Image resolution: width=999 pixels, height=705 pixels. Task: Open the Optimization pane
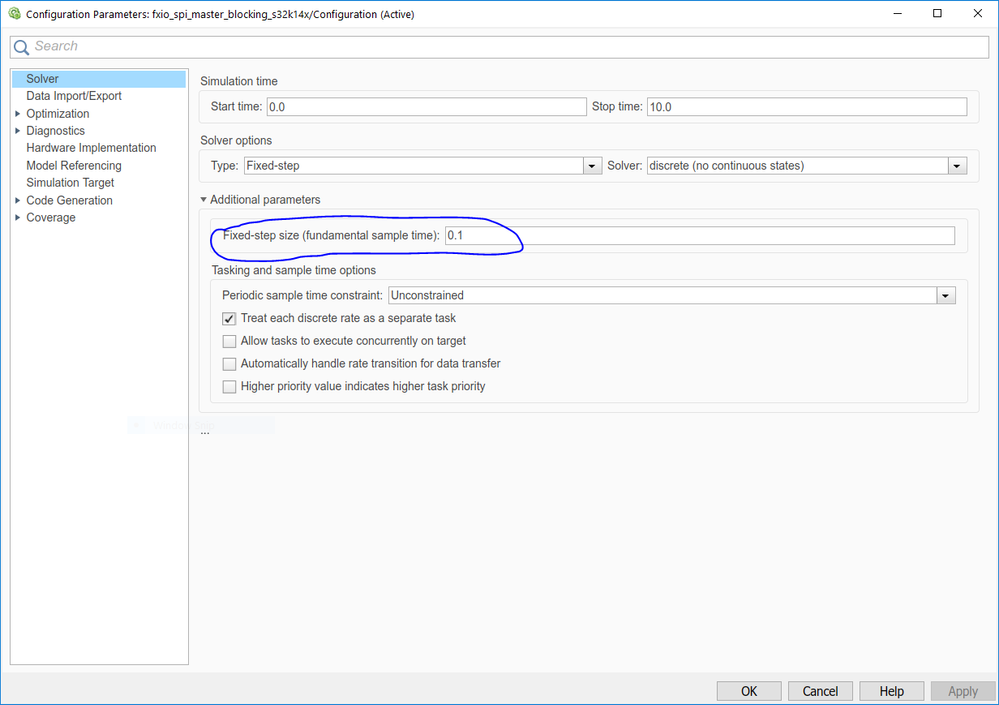(57, 113)
